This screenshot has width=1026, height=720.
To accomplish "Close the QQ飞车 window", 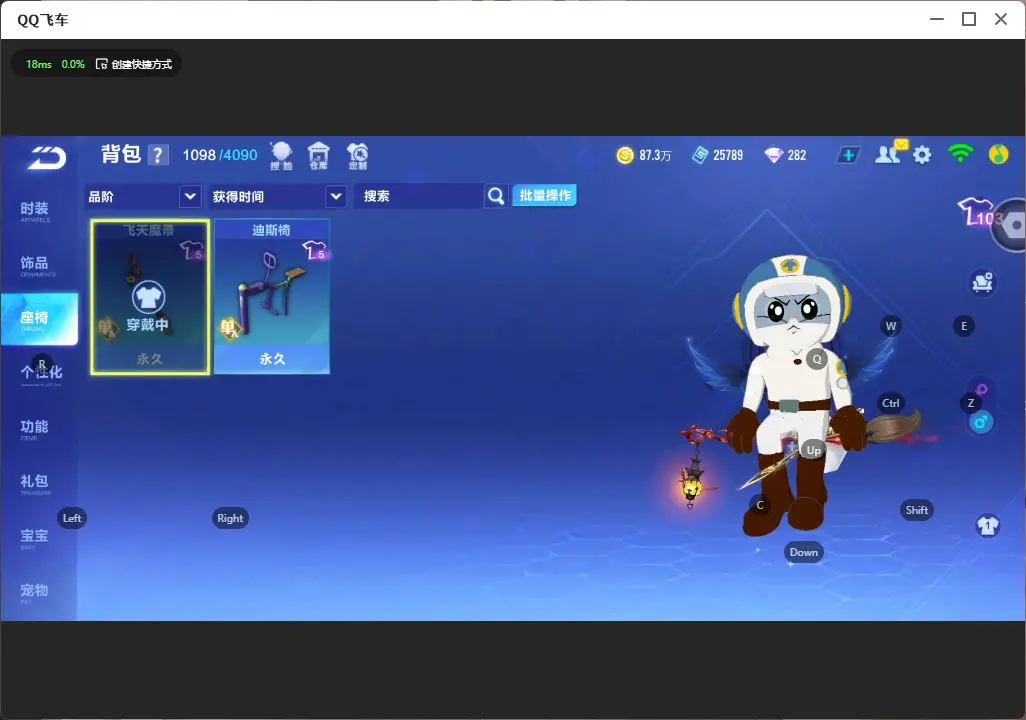I will 1001,19.
